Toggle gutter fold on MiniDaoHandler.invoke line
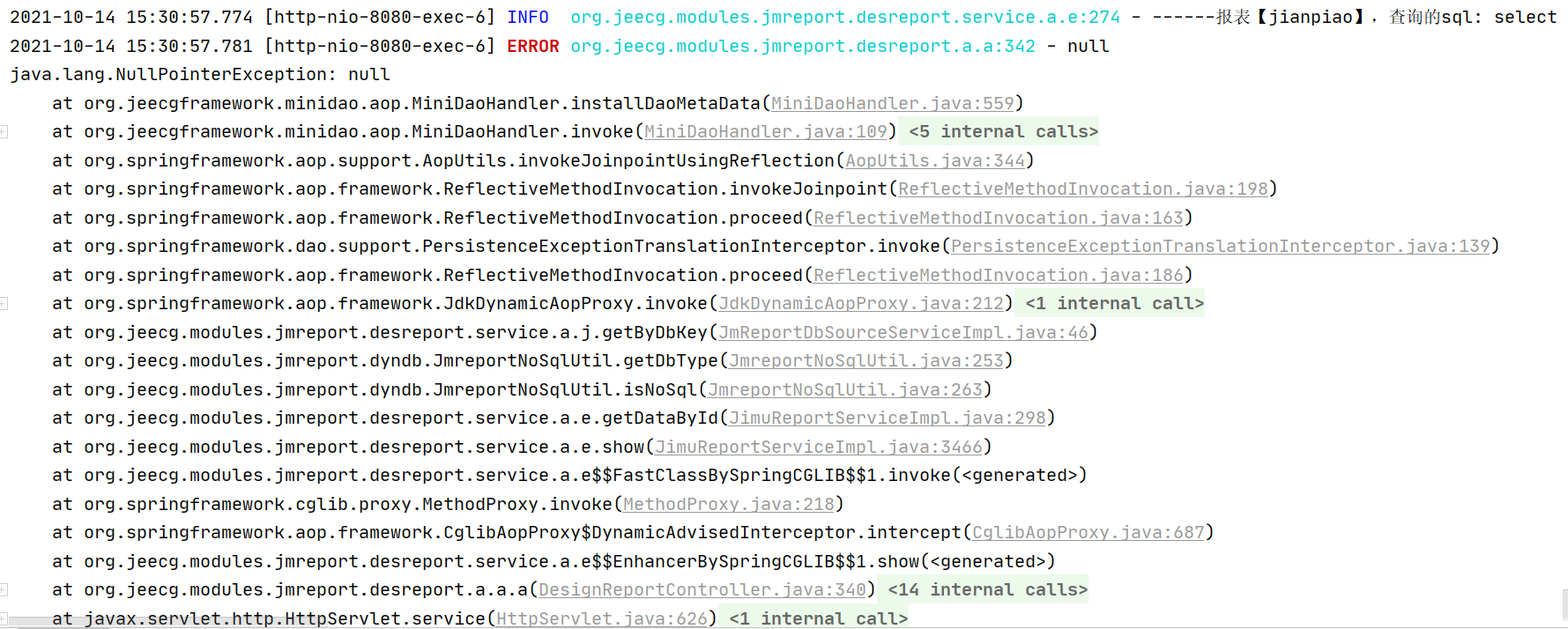This screenshot has width=1568, height=629. (4, 131)
